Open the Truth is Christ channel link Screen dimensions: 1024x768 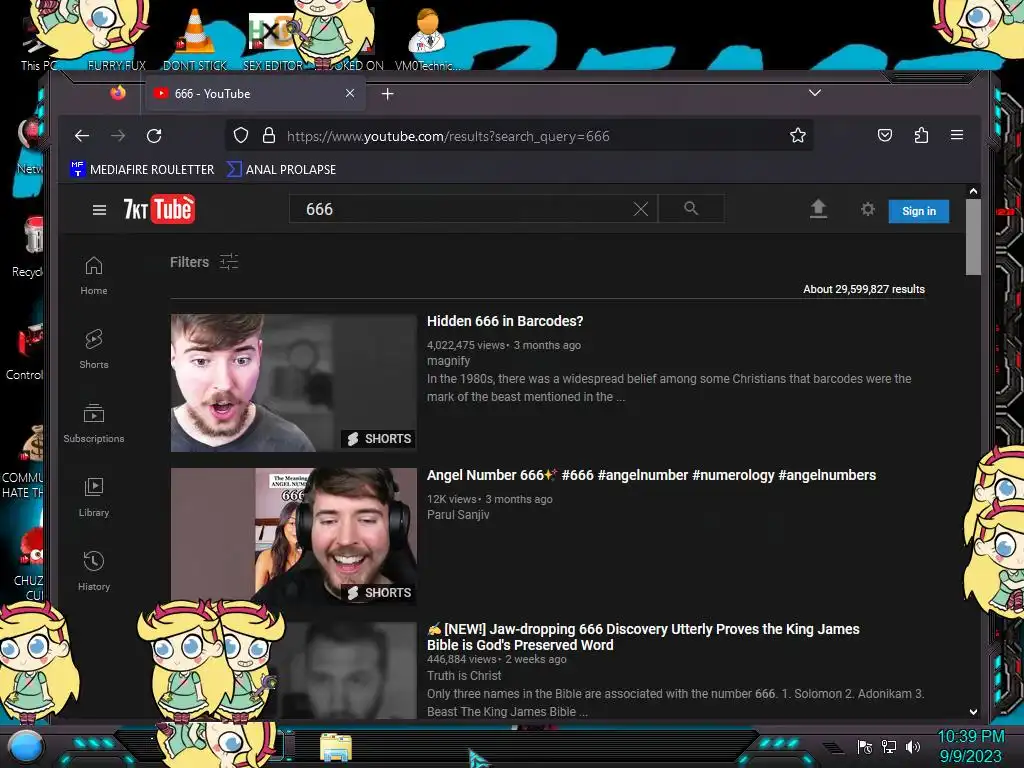coord(464,676)
